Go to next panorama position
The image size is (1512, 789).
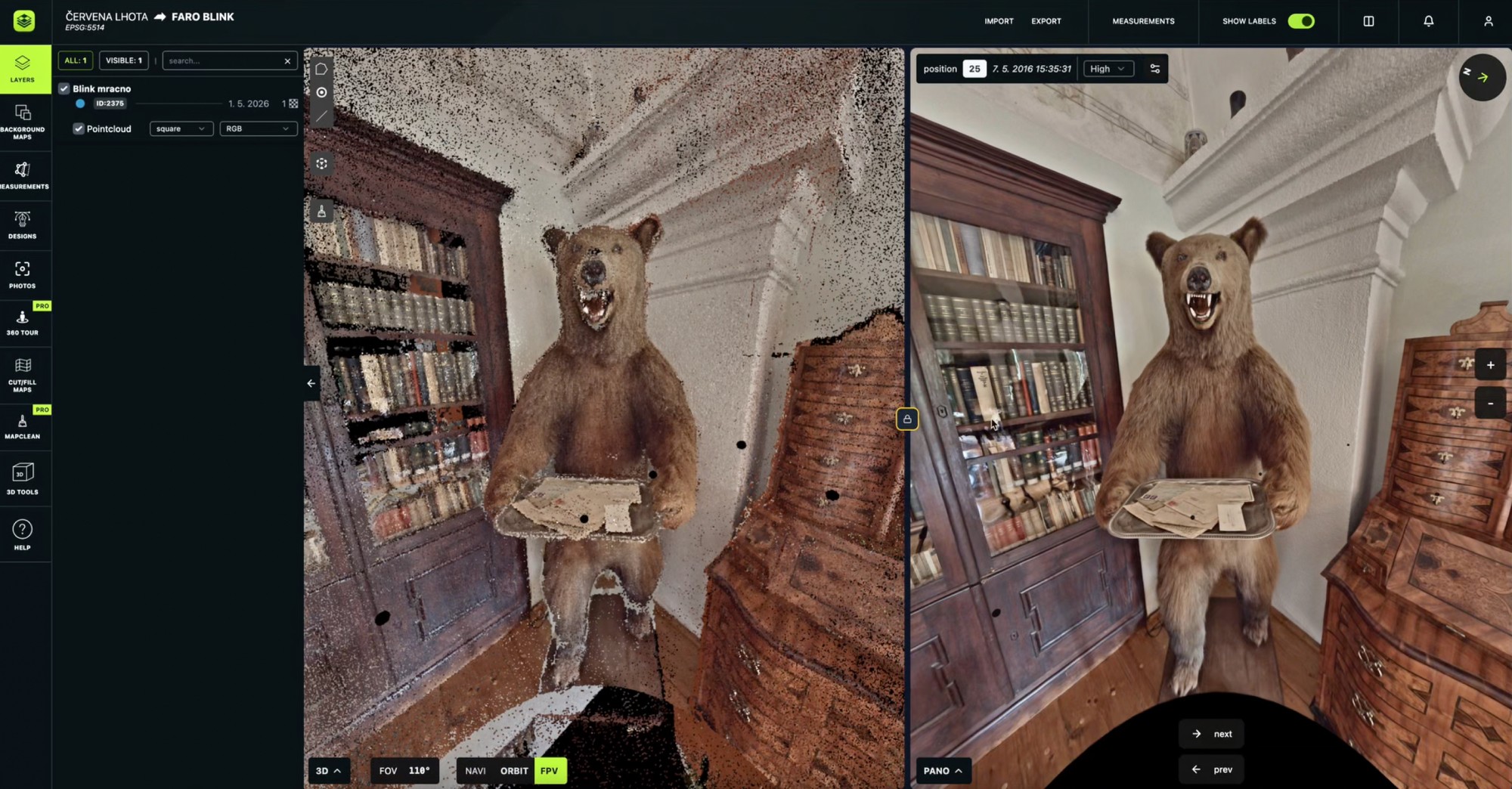coord(1212,734)
